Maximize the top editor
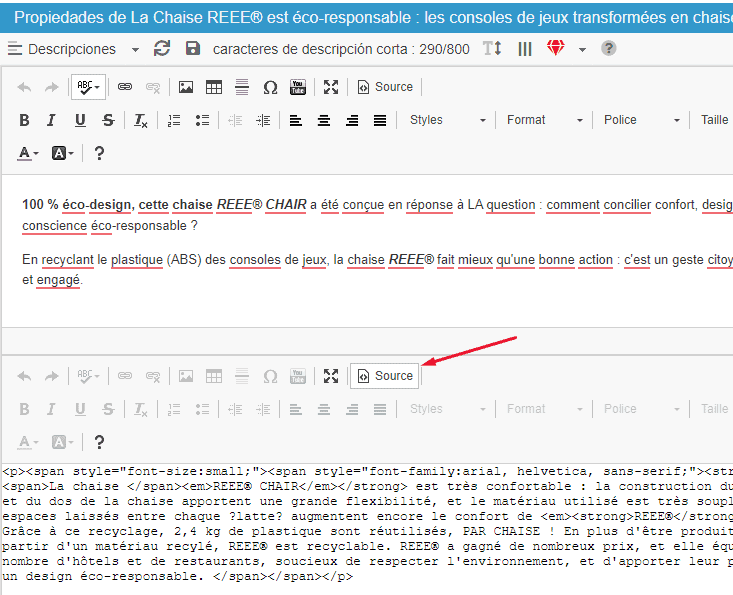Screen dimensions: 733x595 (331, 87)
